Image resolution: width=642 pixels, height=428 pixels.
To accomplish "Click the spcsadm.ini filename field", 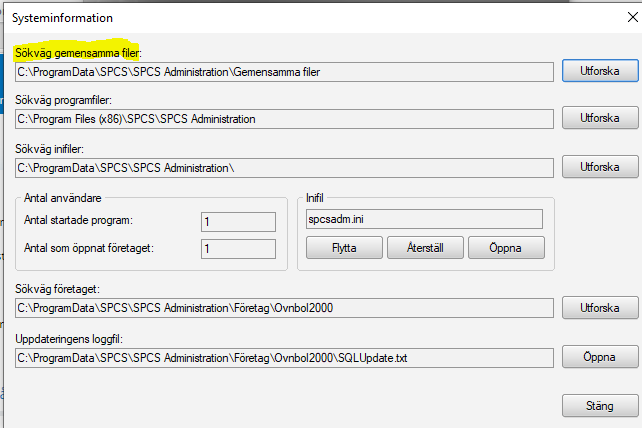I will tap(424, 218).
